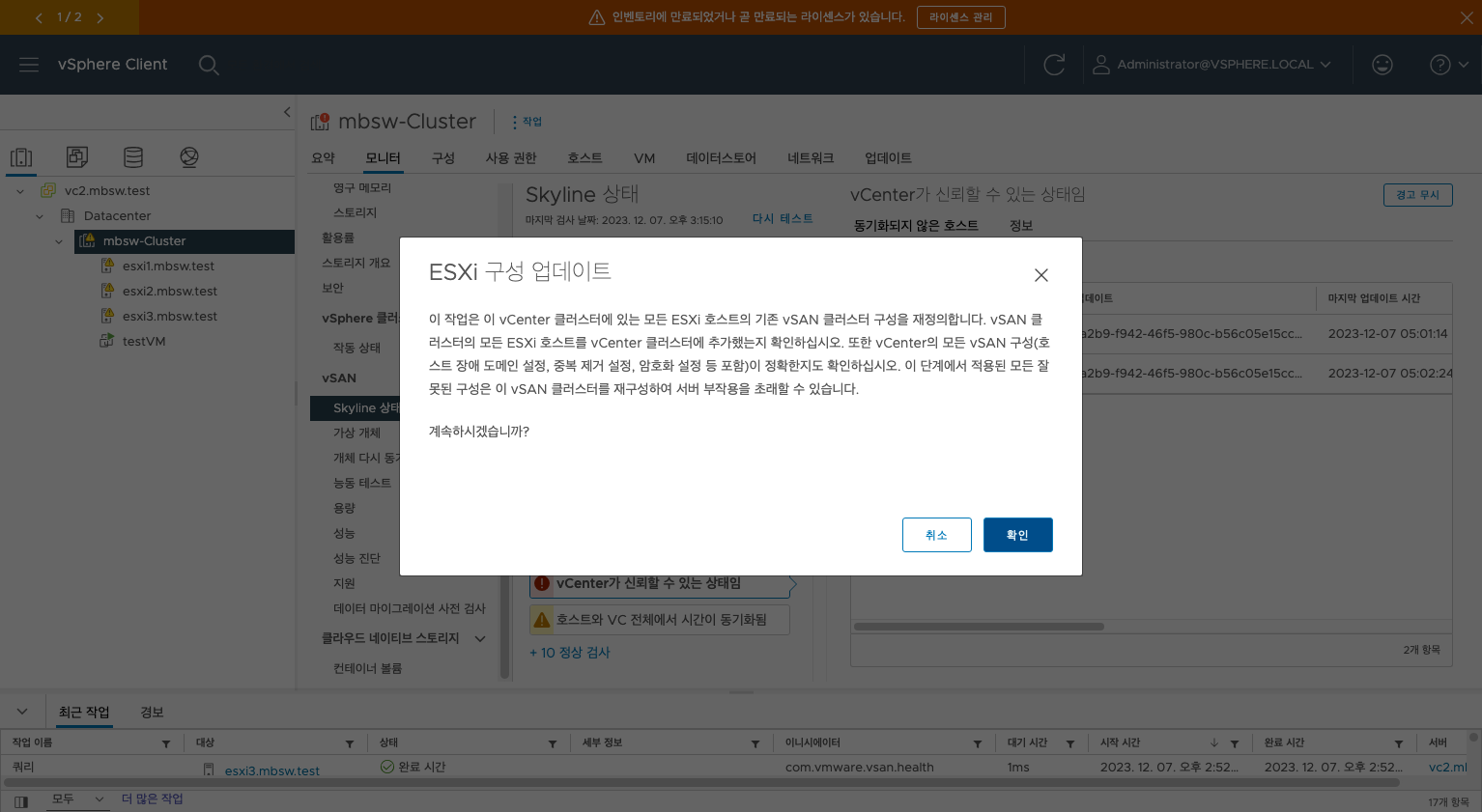
Task: Switch to 동기화되지 않은 호스트 subtab
Action: 916,226
